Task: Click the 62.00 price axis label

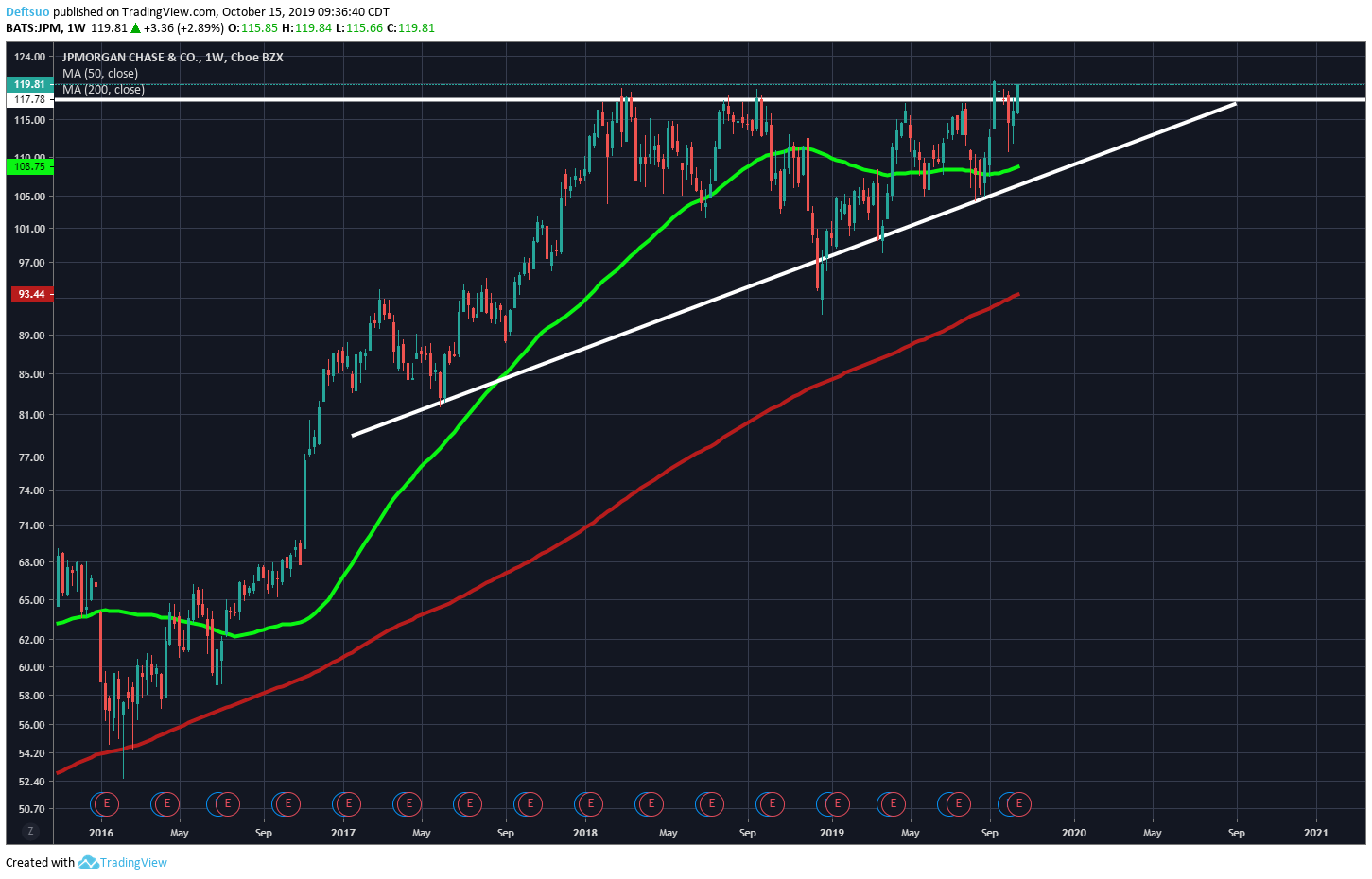Action: point(31,640)
